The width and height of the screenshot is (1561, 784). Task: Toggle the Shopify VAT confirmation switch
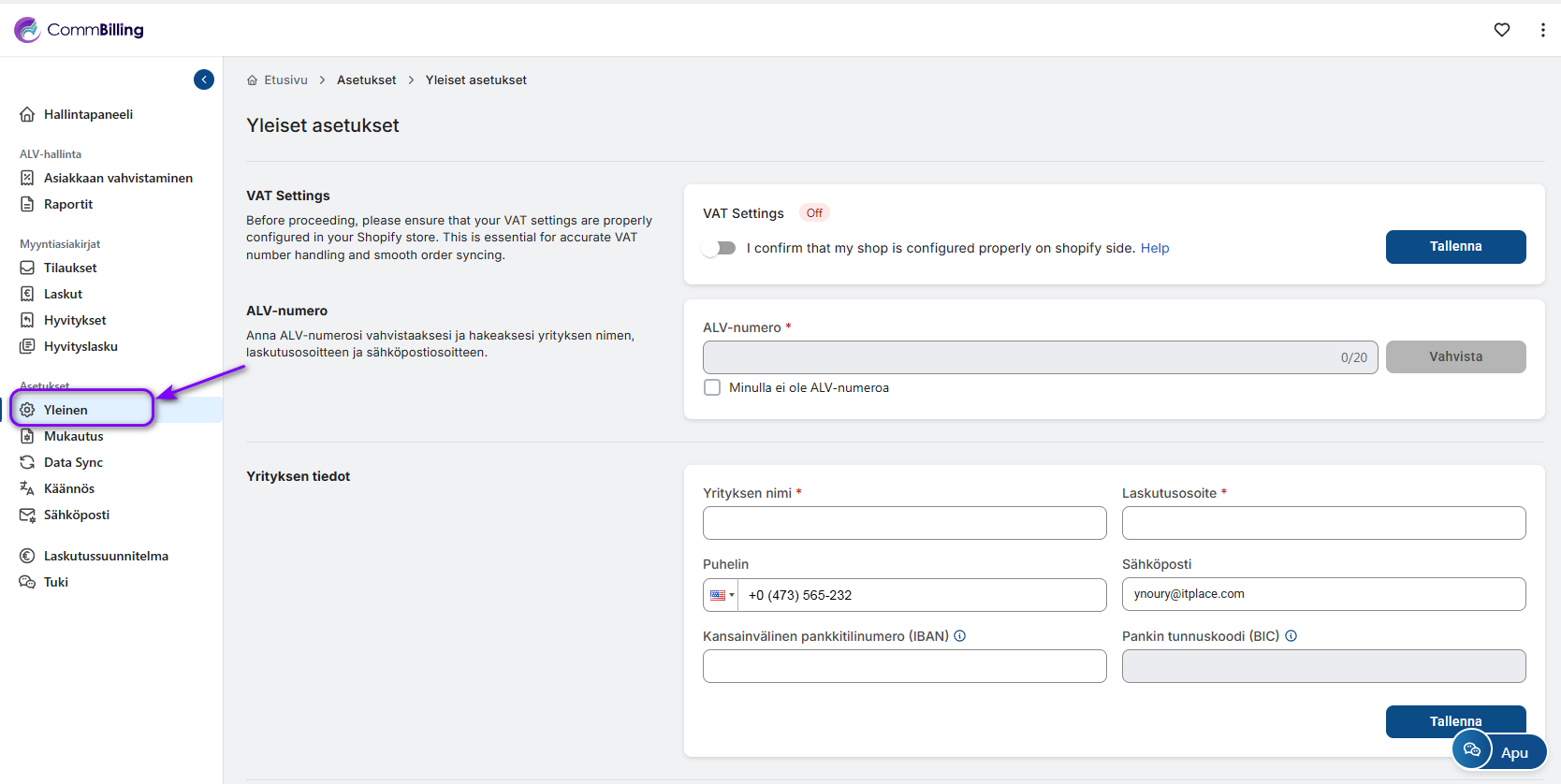[x=720, y=248]
